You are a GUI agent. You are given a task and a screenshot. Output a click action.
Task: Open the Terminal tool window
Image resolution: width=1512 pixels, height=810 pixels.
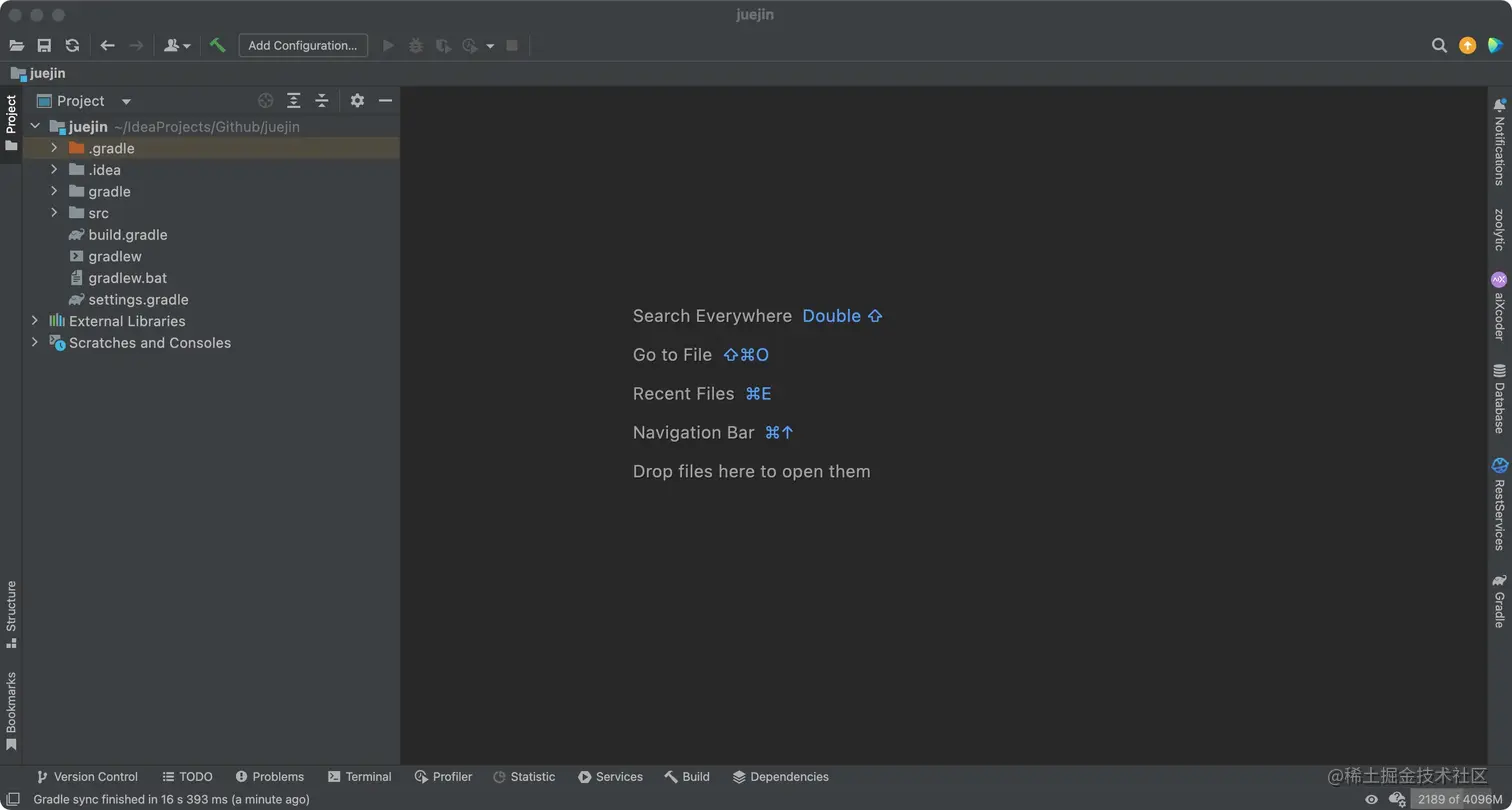(x=359, y=777)
